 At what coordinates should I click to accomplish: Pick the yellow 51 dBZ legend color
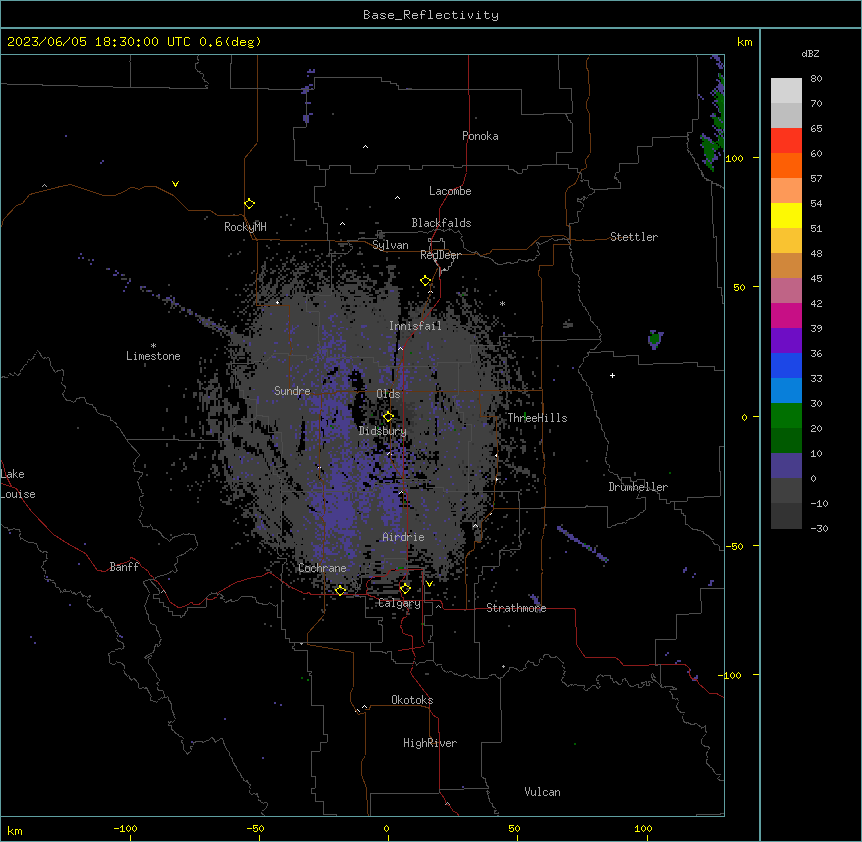(786, 215)
